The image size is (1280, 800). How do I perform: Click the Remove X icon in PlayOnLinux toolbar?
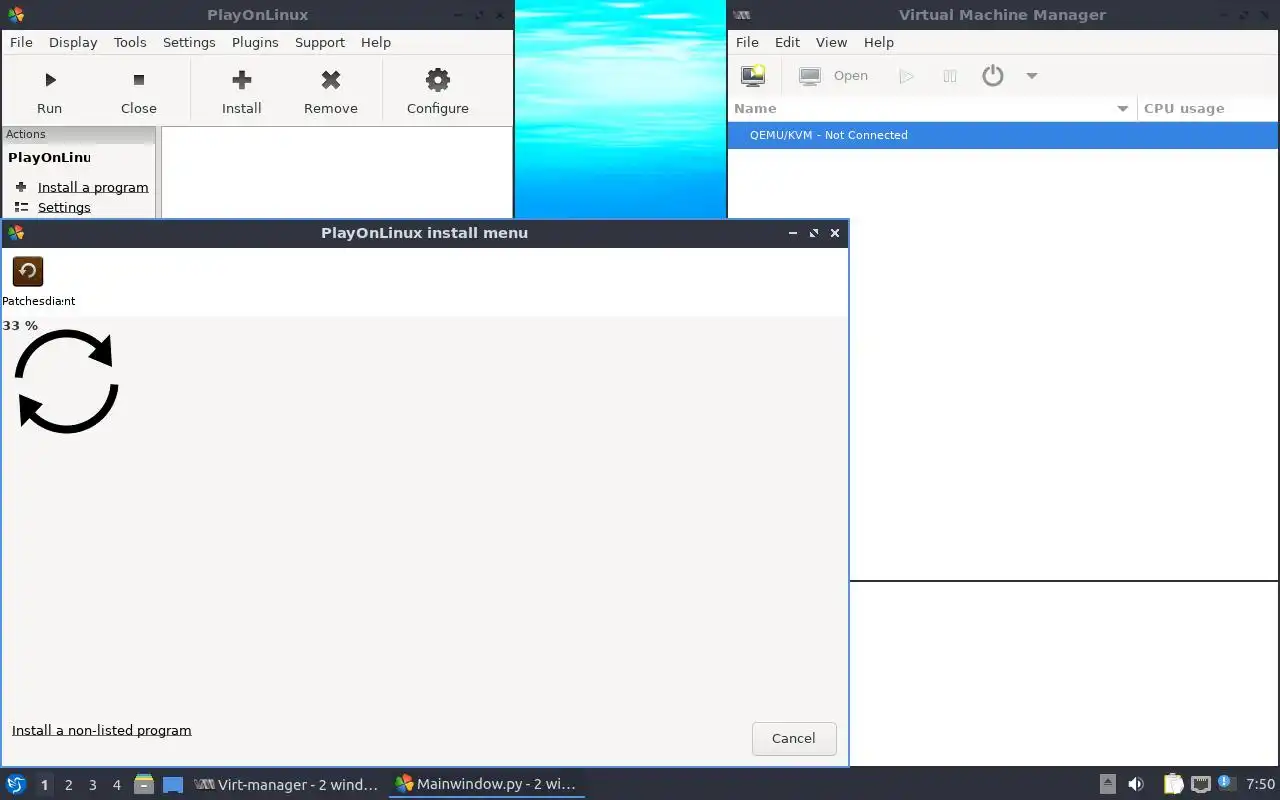coord(331,80)
